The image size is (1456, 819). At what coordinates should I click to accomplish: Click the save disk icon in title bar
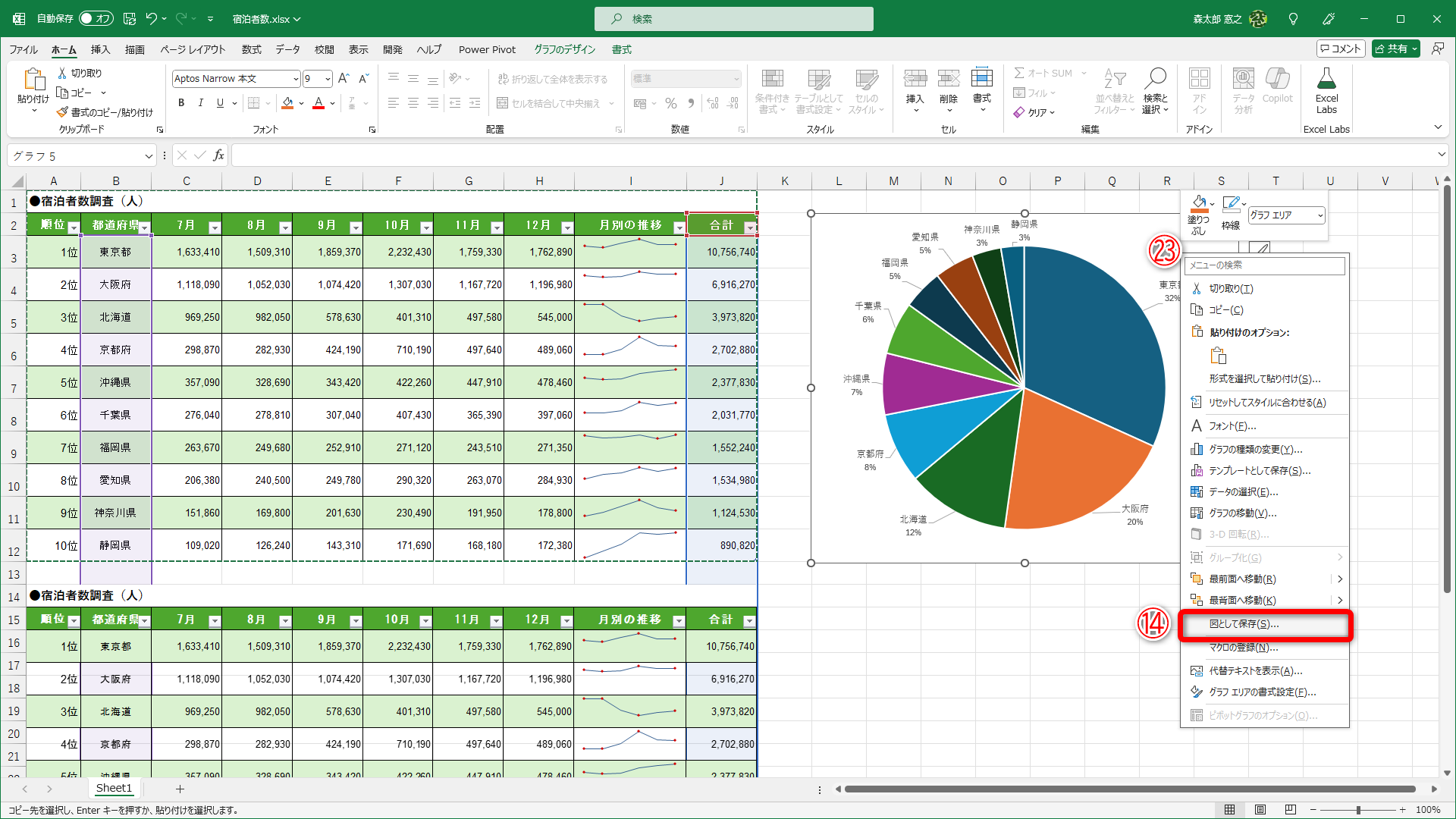[x=130, y=18]
